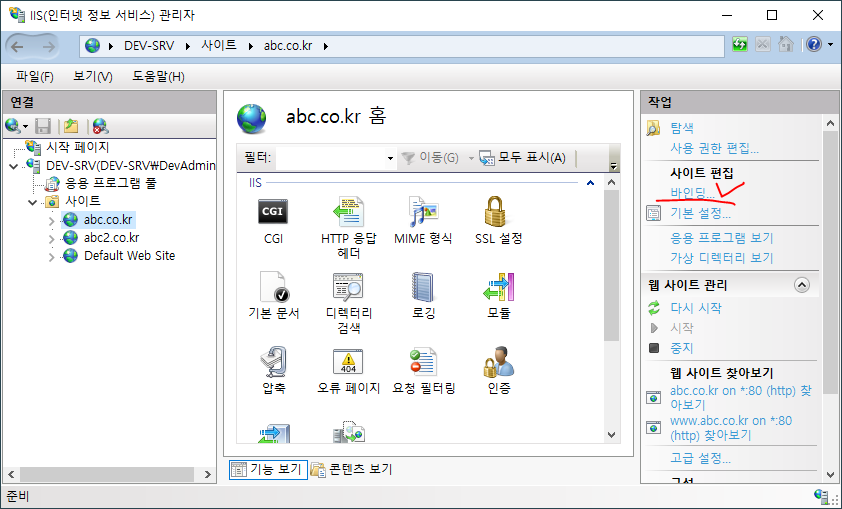This screenshot has width=842, height=509.
Task: Click 응용 프로그램 보기 link
Action: click(x=722, y=238)
